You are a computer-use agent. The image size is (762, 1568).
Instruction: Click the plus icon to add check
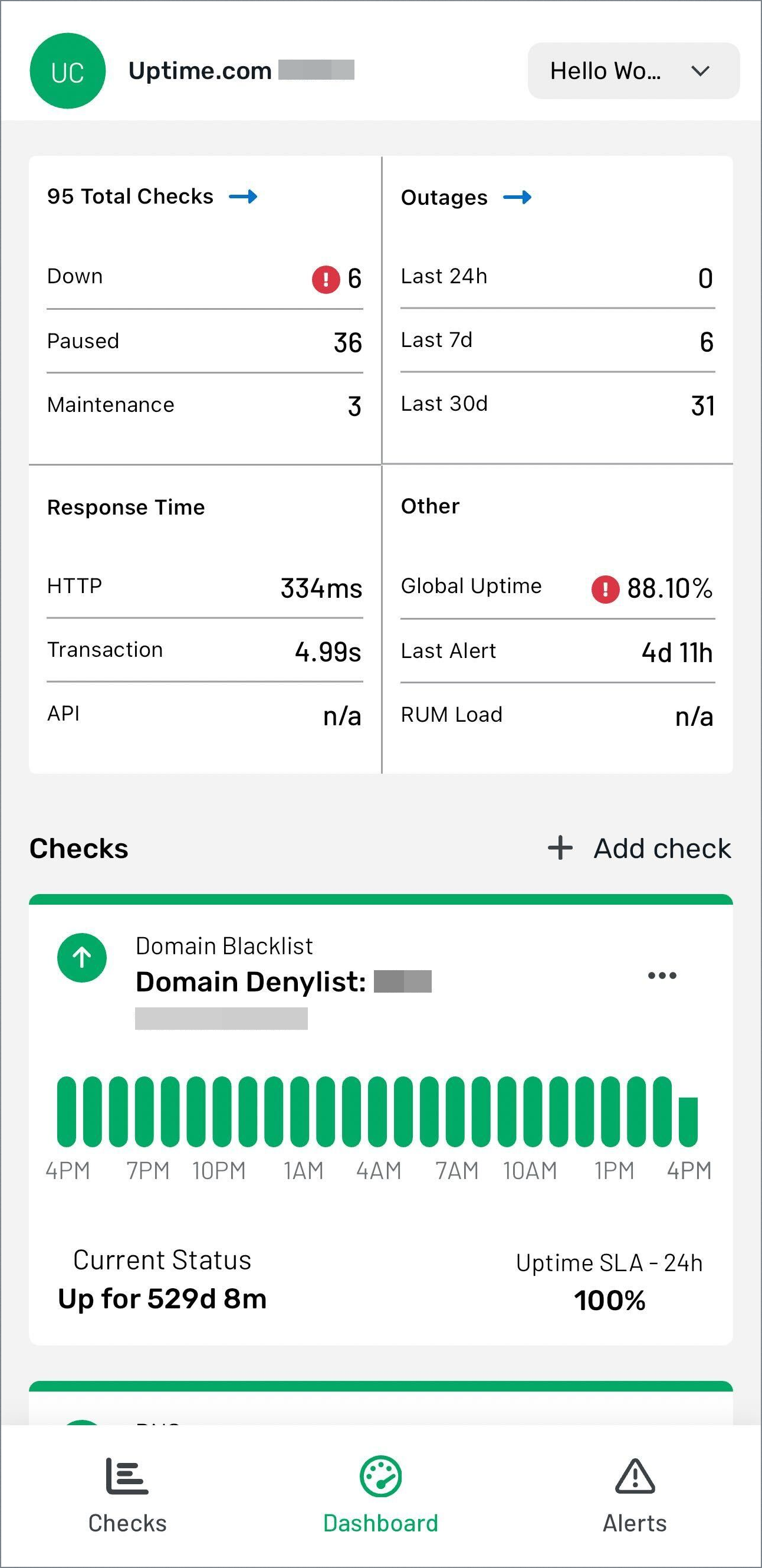point(560,848)
